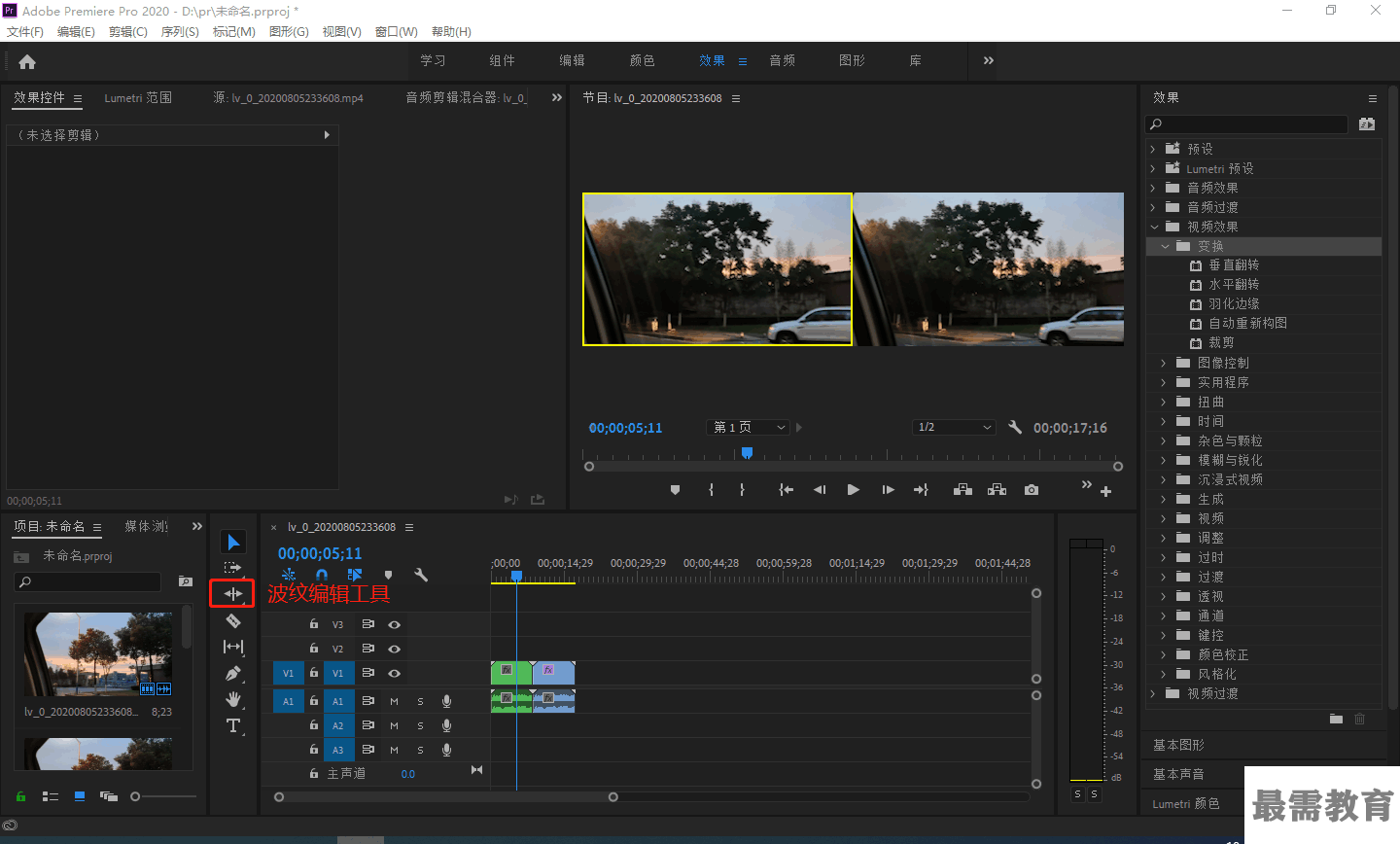
Task: Solo audio track A1
Action: click(420, 701)
